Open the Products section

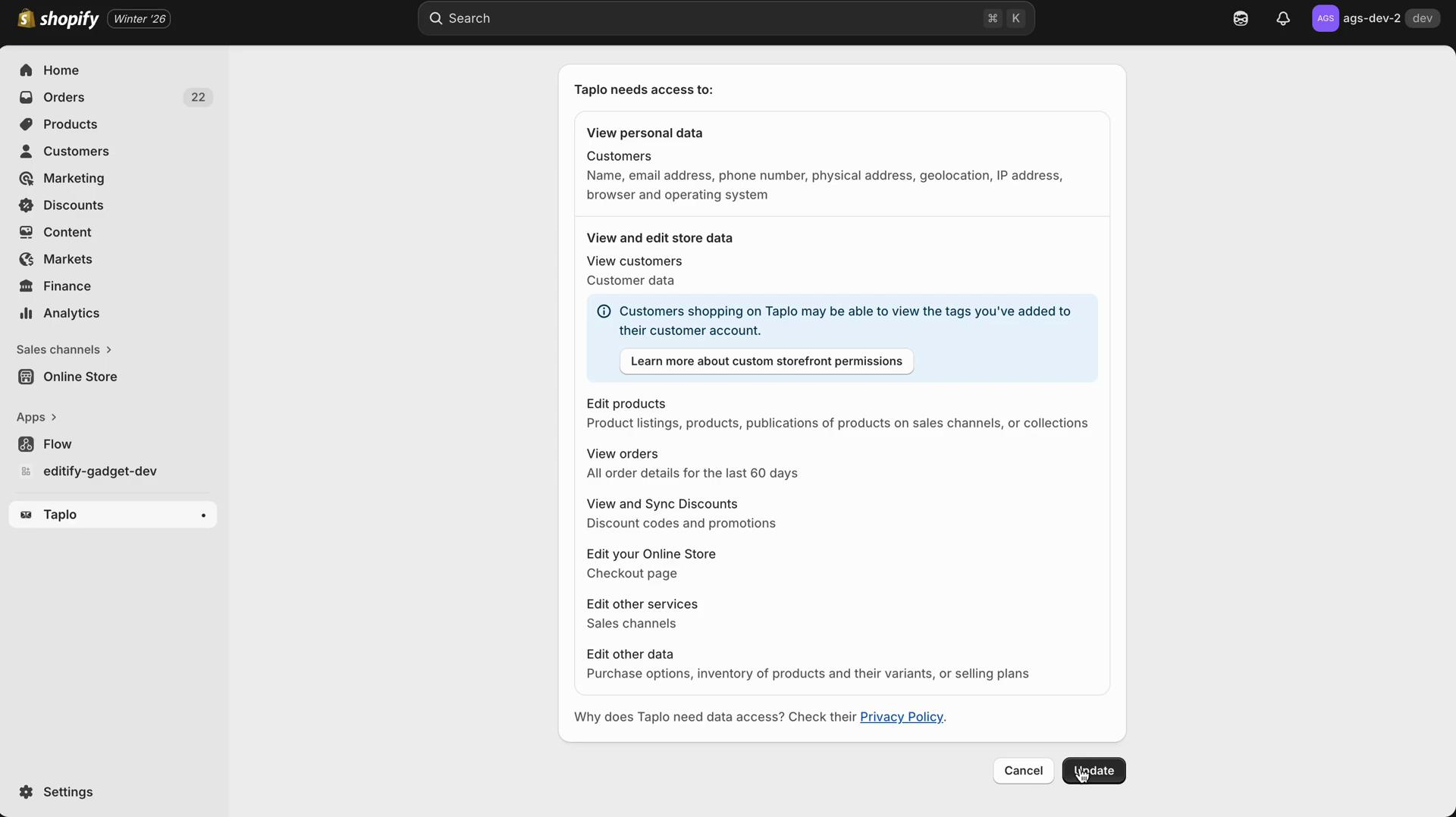(x=69, y=124)
